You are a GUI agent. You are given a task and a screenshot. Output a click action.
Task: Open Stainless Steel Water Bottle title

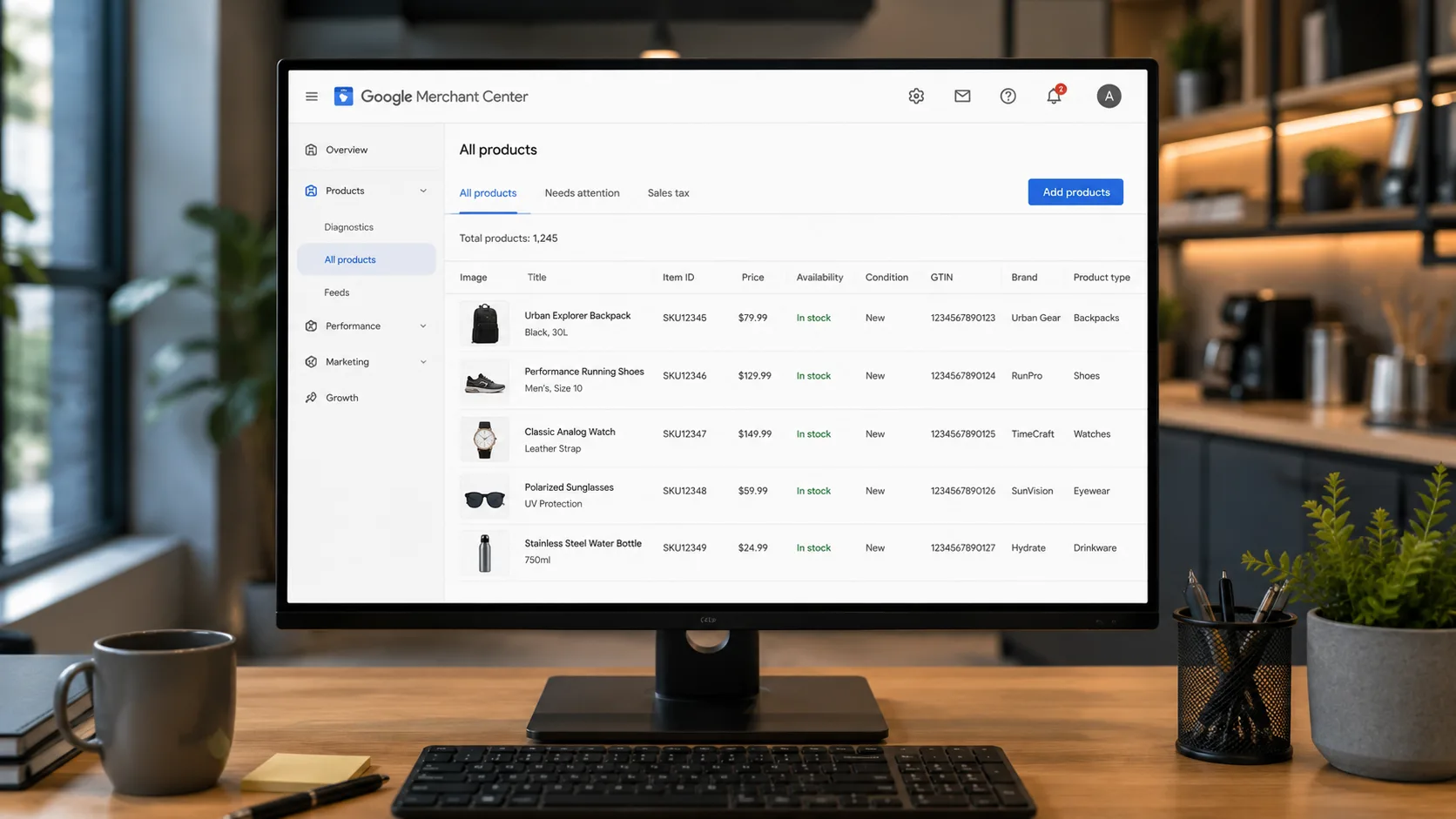(x=583, y=543)
